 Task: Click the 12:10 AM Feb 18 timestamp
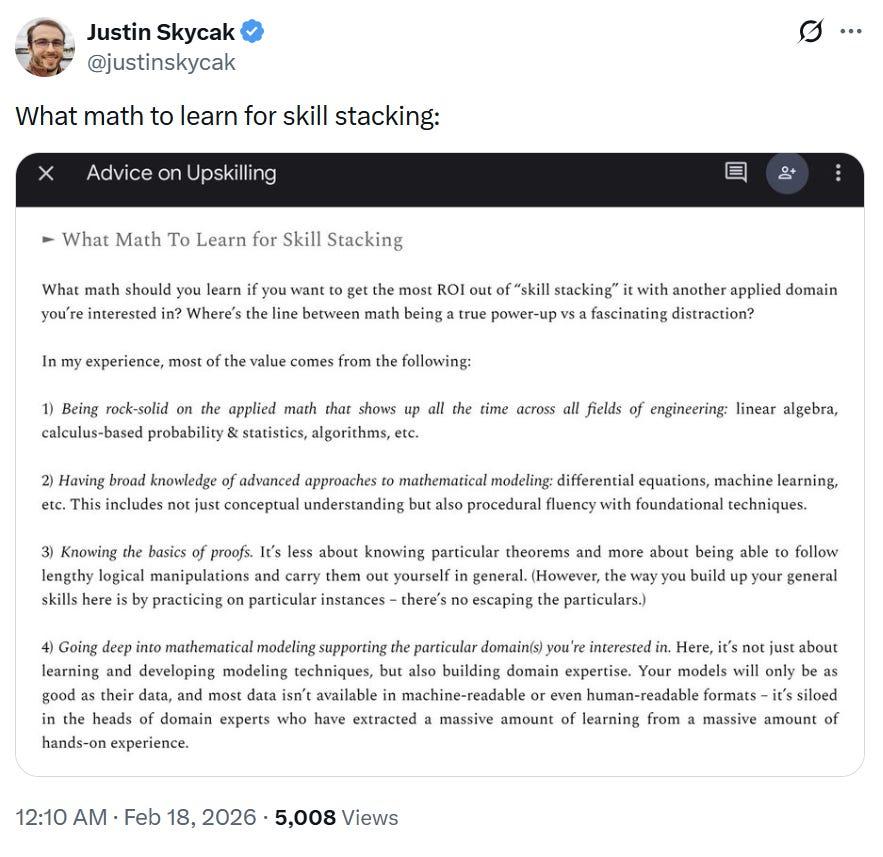136,817
